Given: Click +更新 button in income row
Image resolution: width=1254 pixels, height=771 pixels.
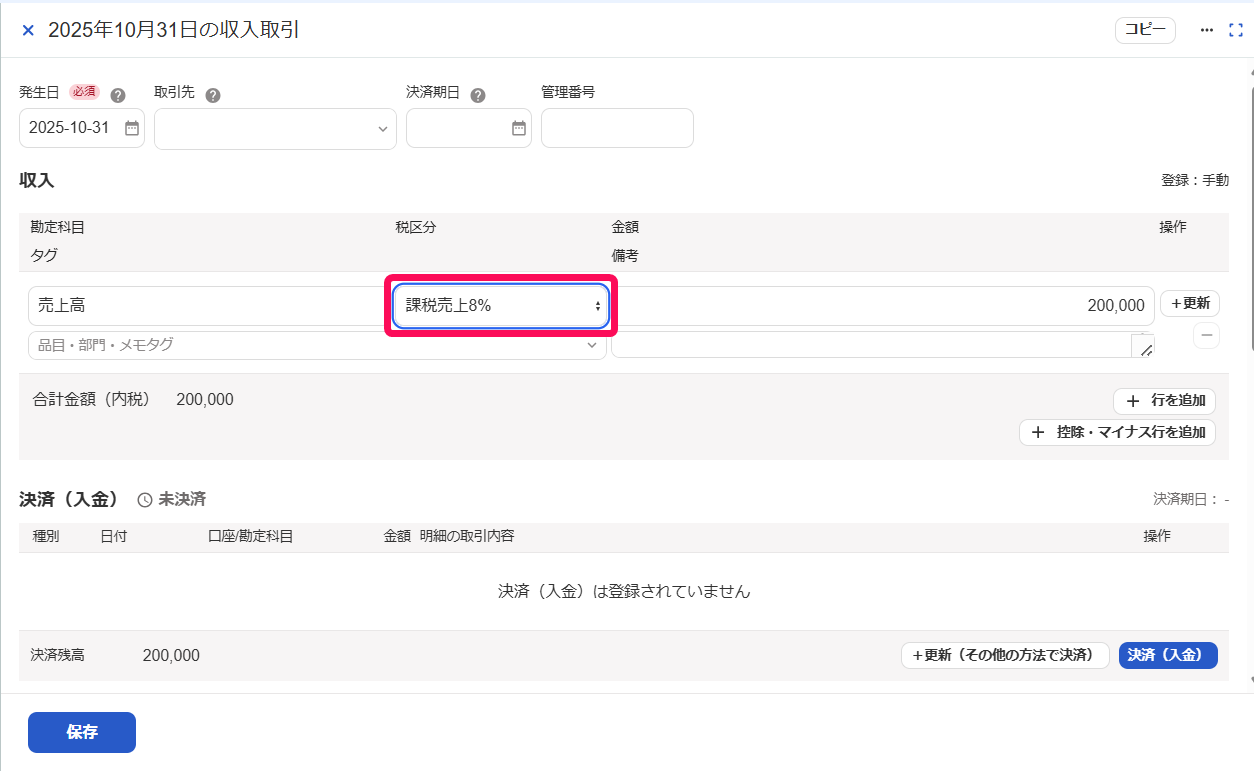Looking at the screenshot, I should [1190, 303].
